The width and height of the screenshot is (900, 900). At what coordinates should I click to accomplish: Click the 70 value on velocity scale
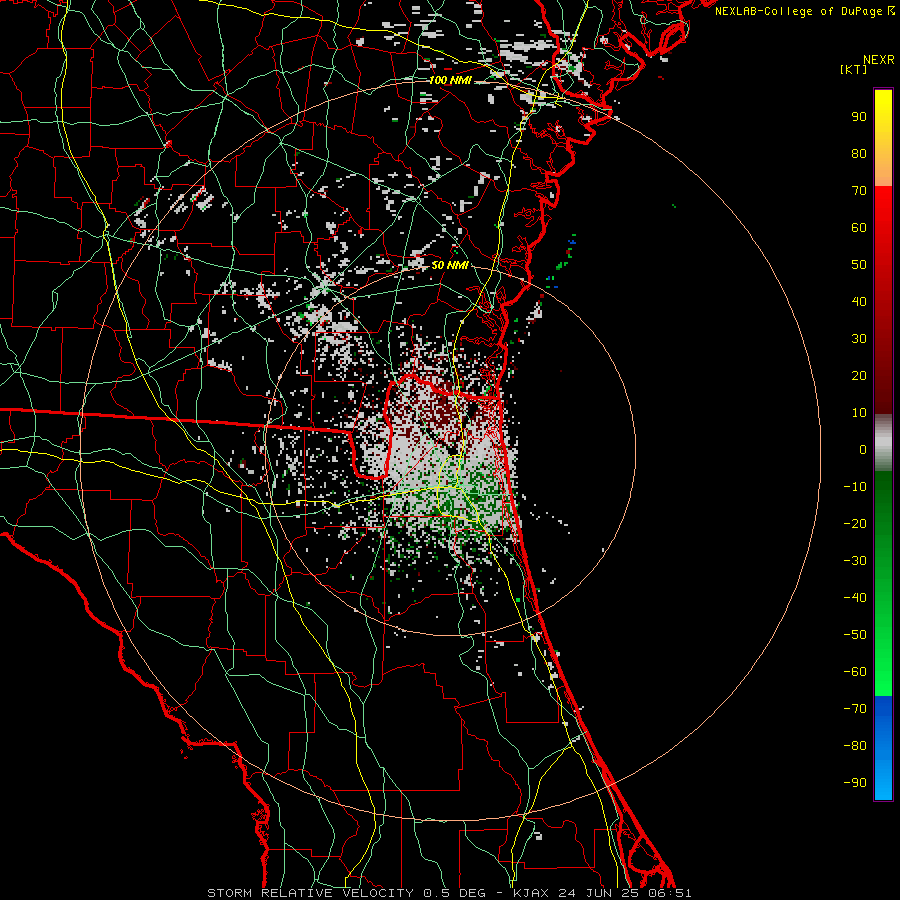tap(859, 191)
